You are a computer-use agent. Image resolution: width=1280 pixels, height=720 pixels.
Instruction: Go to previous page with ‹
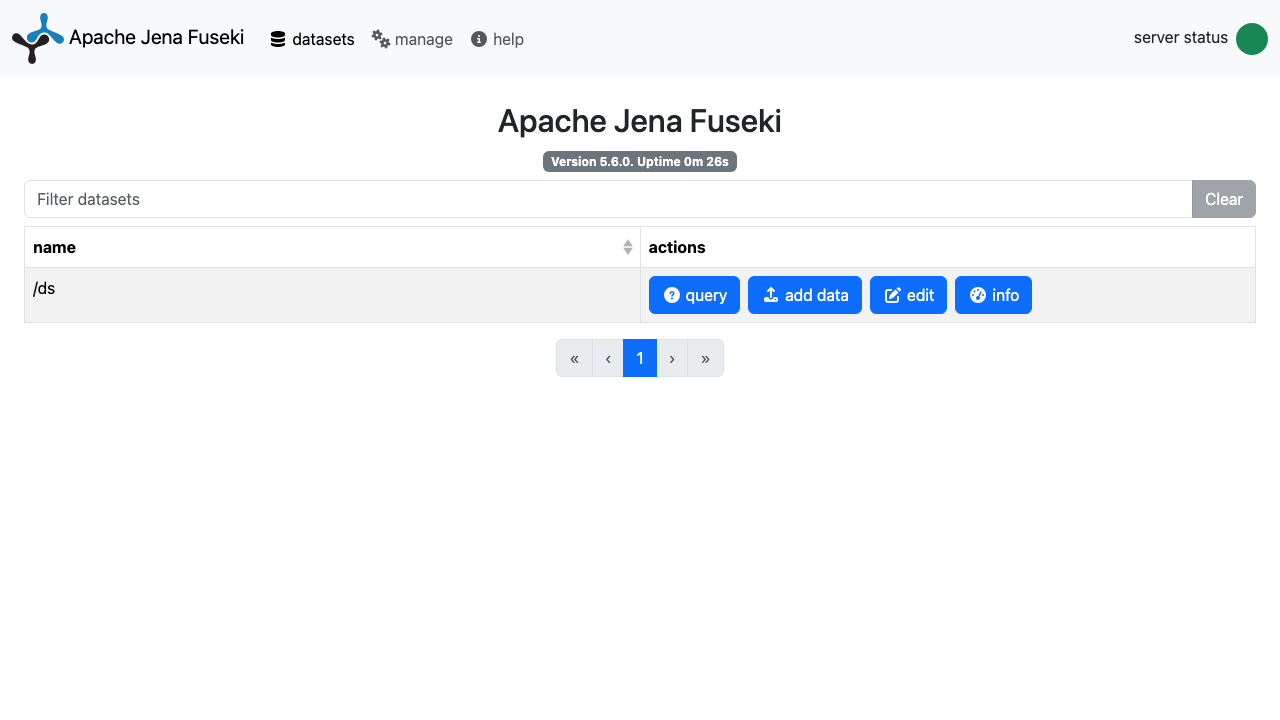point(608,358)
